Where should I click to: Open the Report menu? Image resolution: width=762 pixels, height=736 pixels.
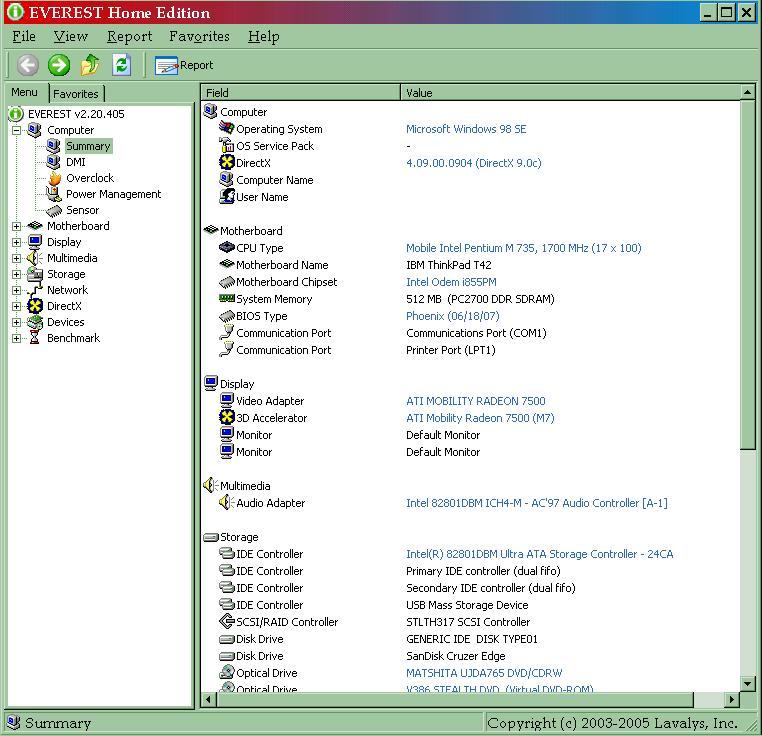pos(129,36)
